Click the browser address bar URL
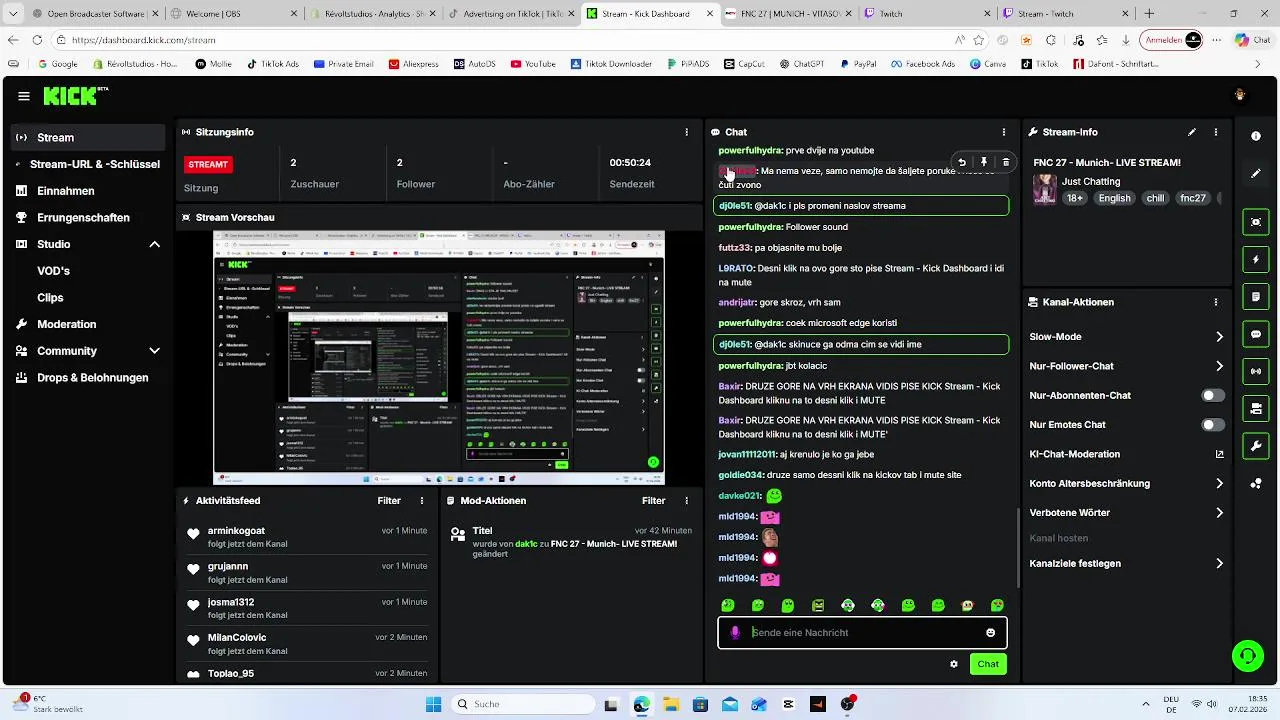Screen dimensions: 1280x720 pos(144,40)
